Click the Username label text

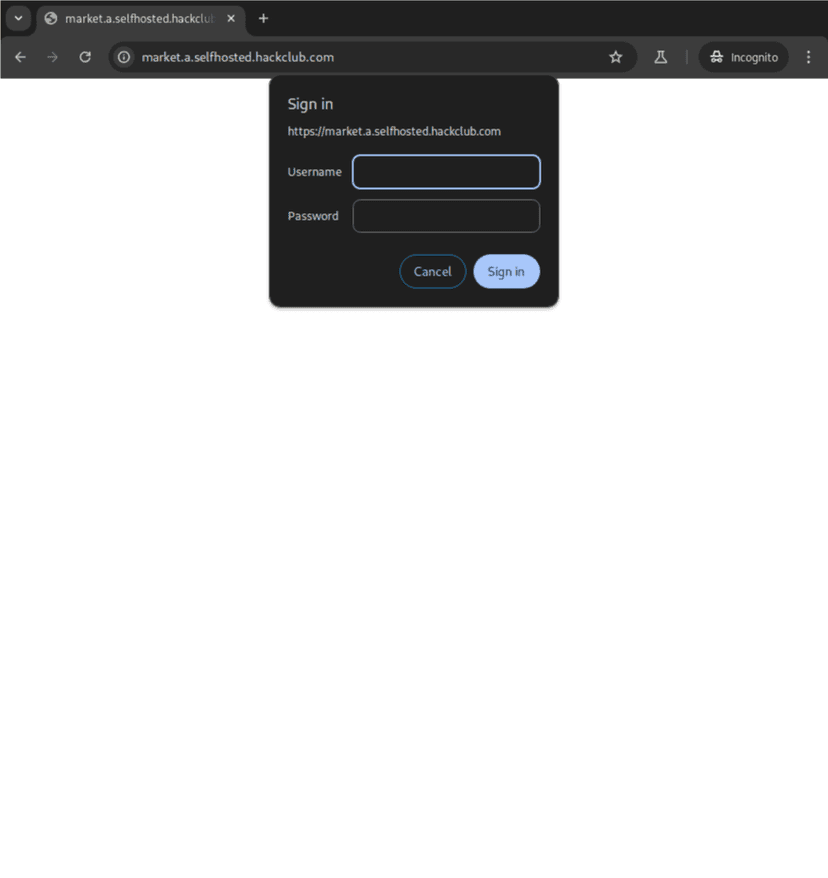click(314, 172)
